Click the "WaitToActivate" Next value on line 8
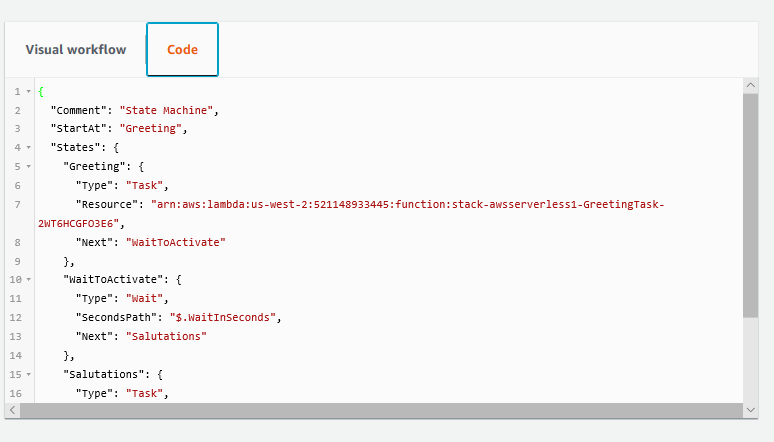This screenshot has height=442, width=774. tap(176, 242)
